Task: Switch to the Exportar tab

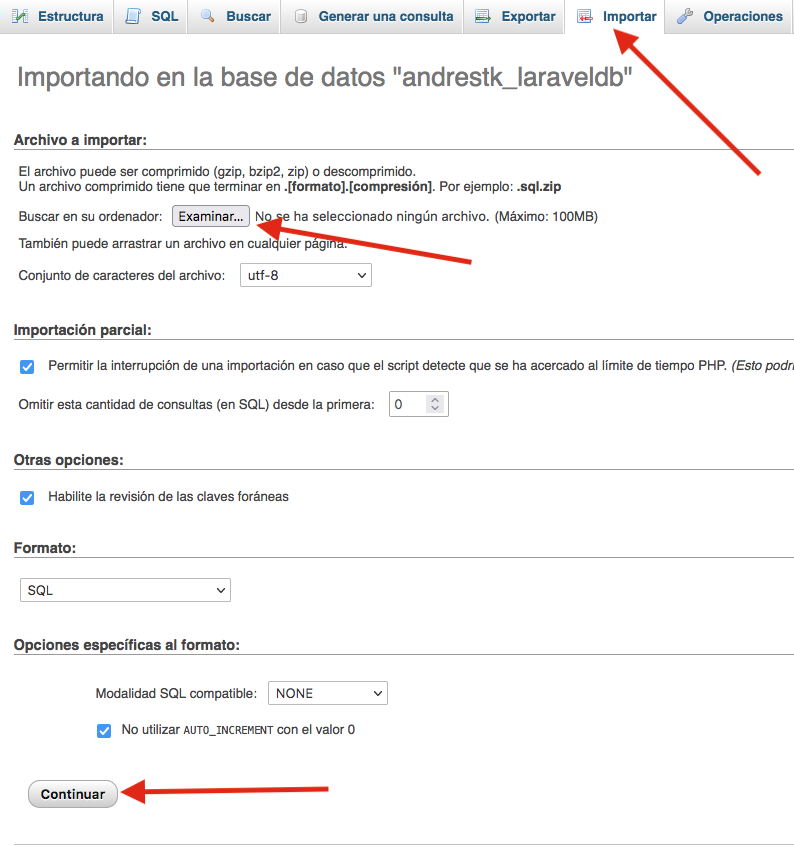Action: pyautogui.click(x=514, y=16)
